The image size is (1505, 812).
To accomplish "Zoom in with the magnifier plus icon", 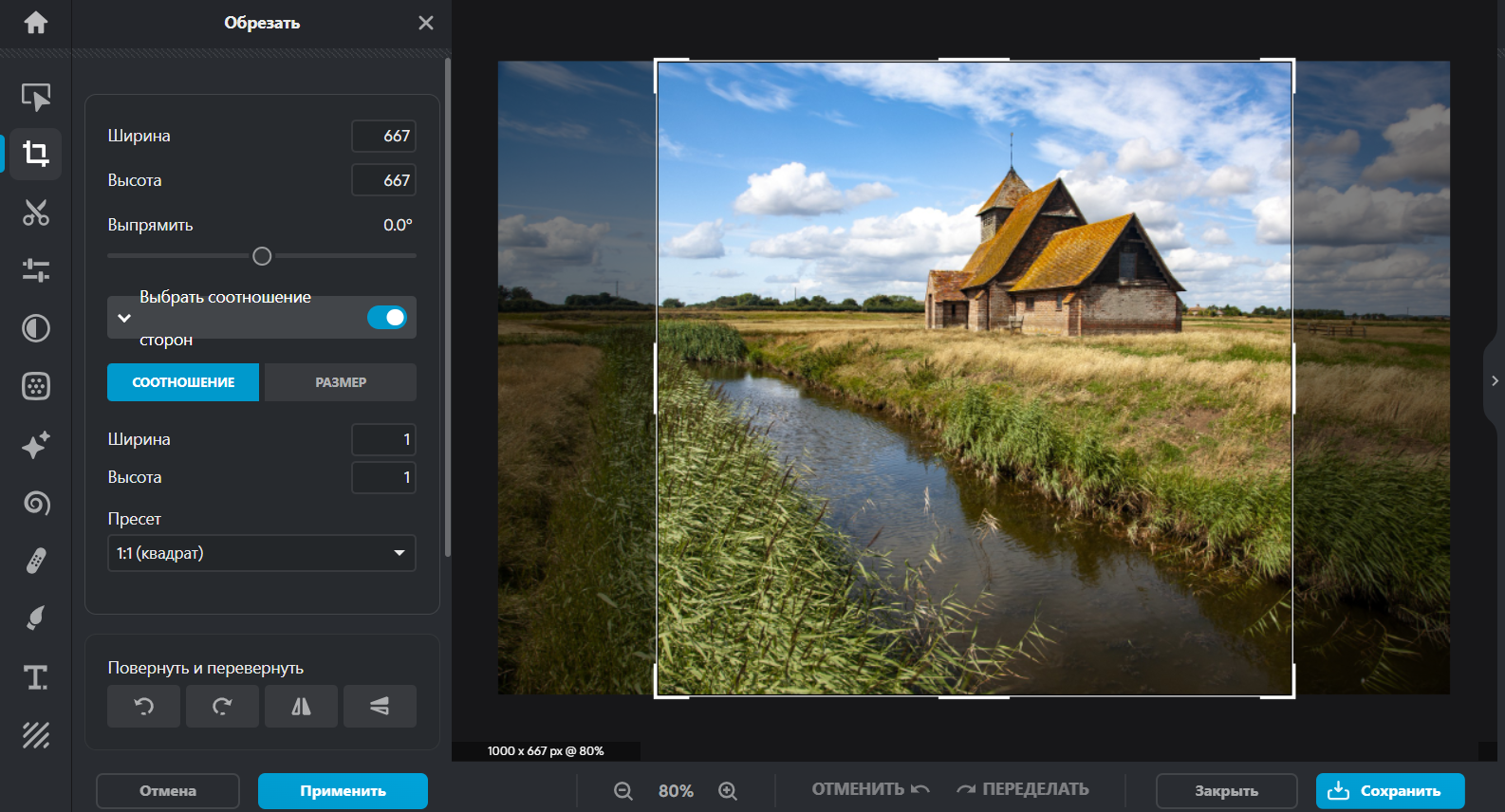I will 728,790.
